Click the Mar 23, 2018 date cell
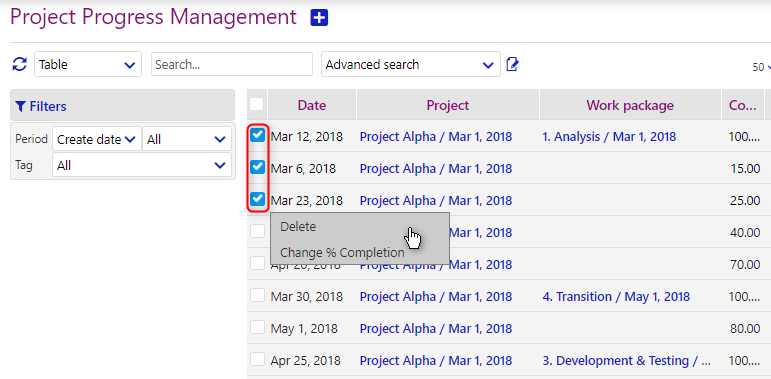 coord(307,201)
